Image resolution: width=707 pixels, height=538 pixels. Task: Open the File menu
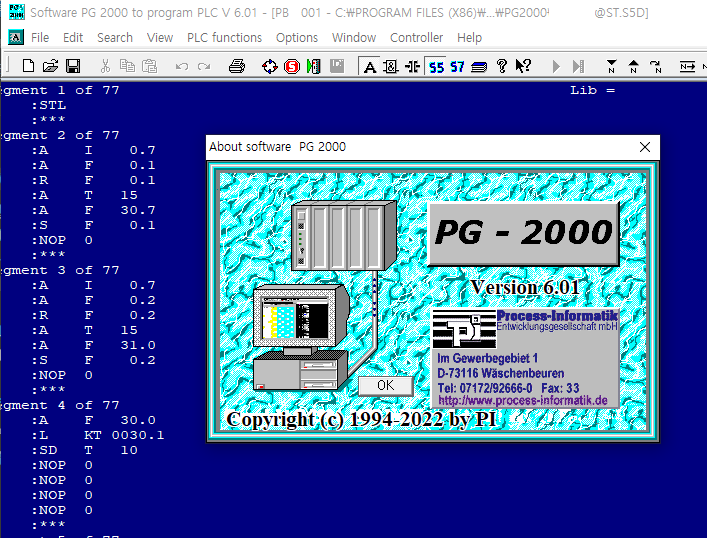click(40, 37)
